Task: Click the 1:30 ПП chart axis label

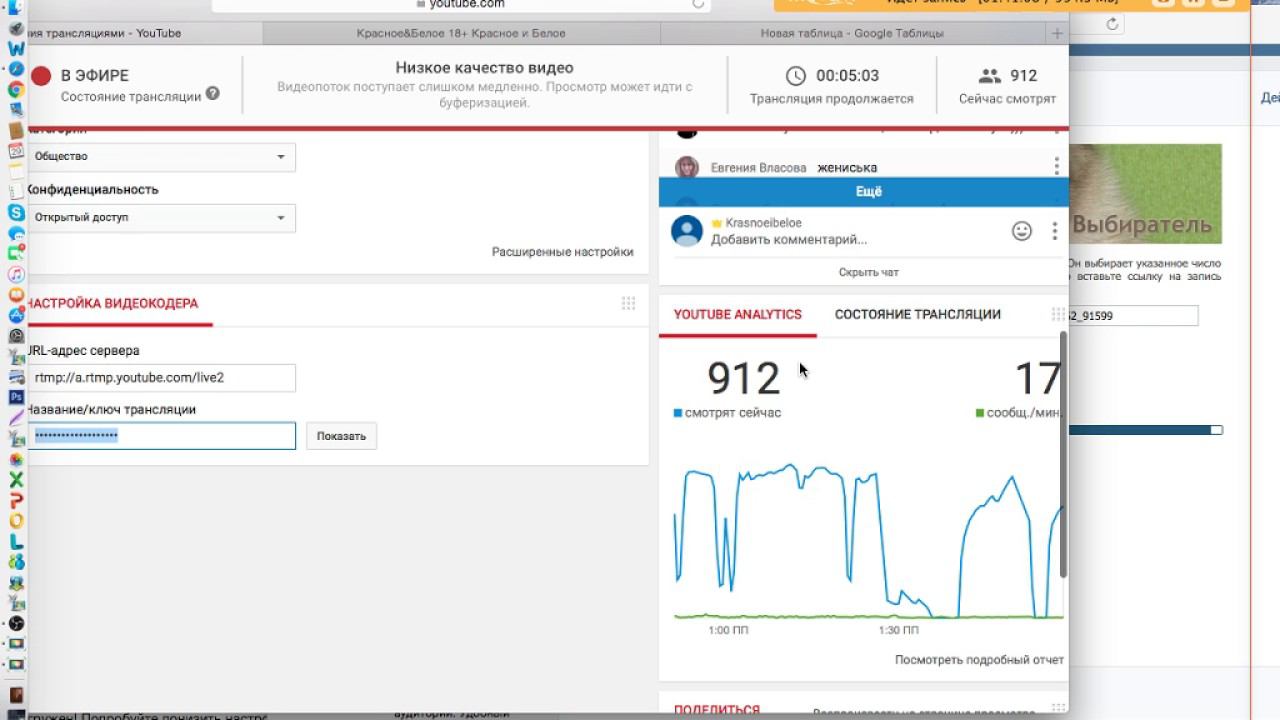Action: [x=898, y=631]
